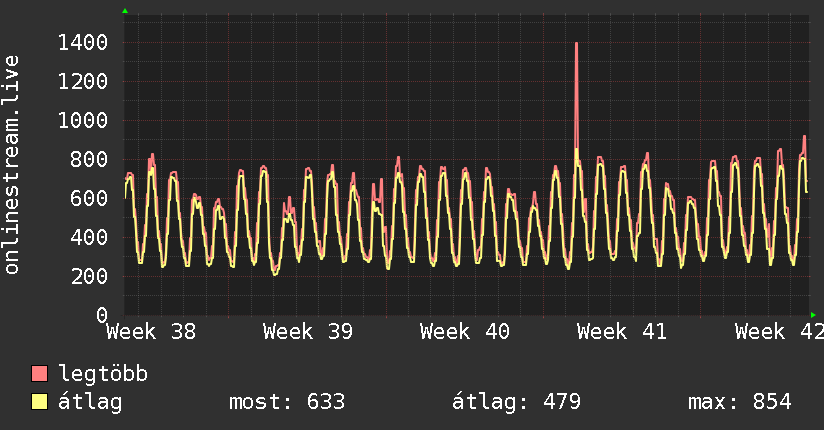This screenshot has width=824, height=430.
Task: Click the 1000 y-axis label
Action: coord(83,120)
